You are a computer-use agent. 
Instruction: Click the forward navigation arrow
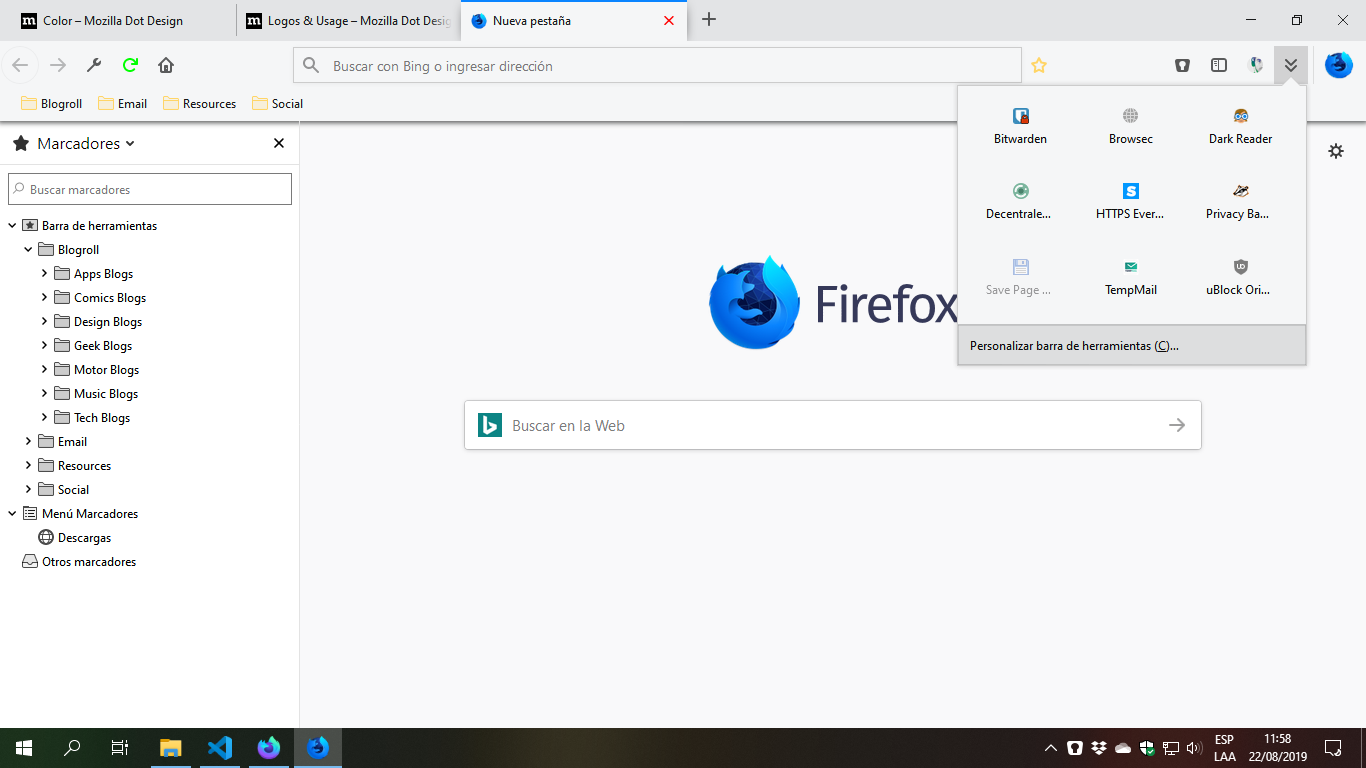pos(58,65)
